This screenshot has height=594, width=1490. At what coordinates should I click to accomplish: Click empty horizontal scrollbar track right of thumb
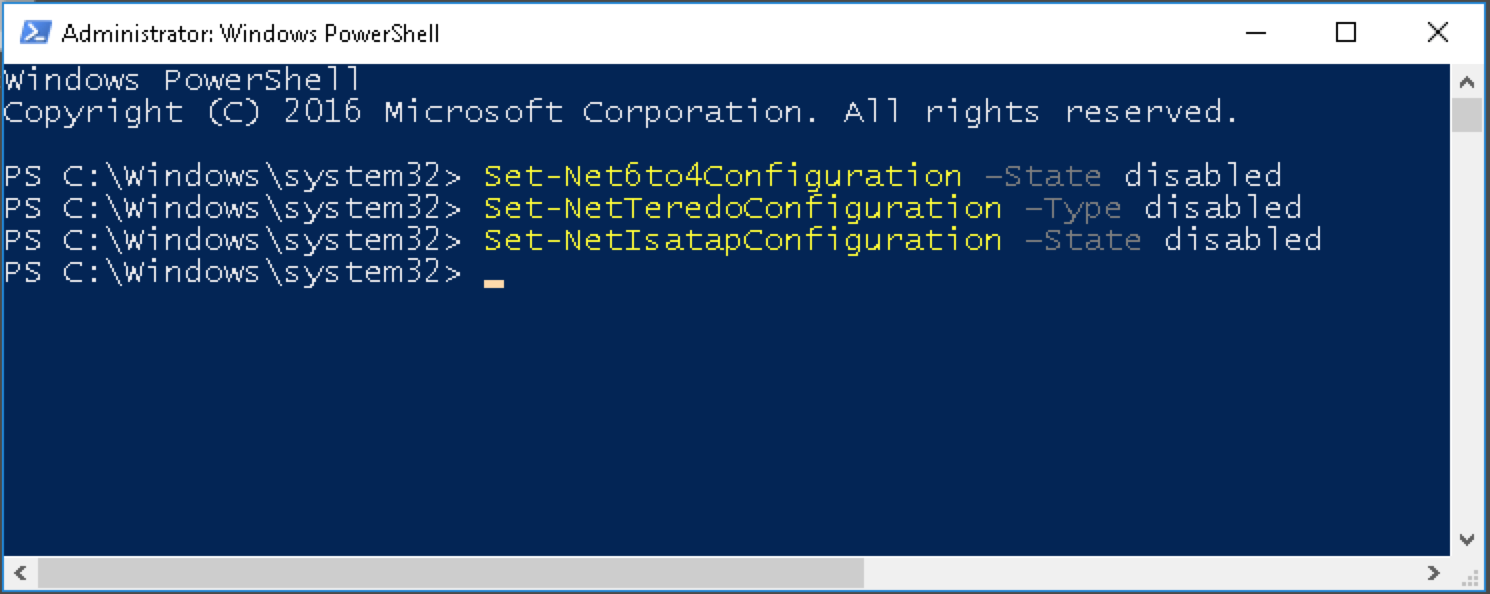[1140, 573]
